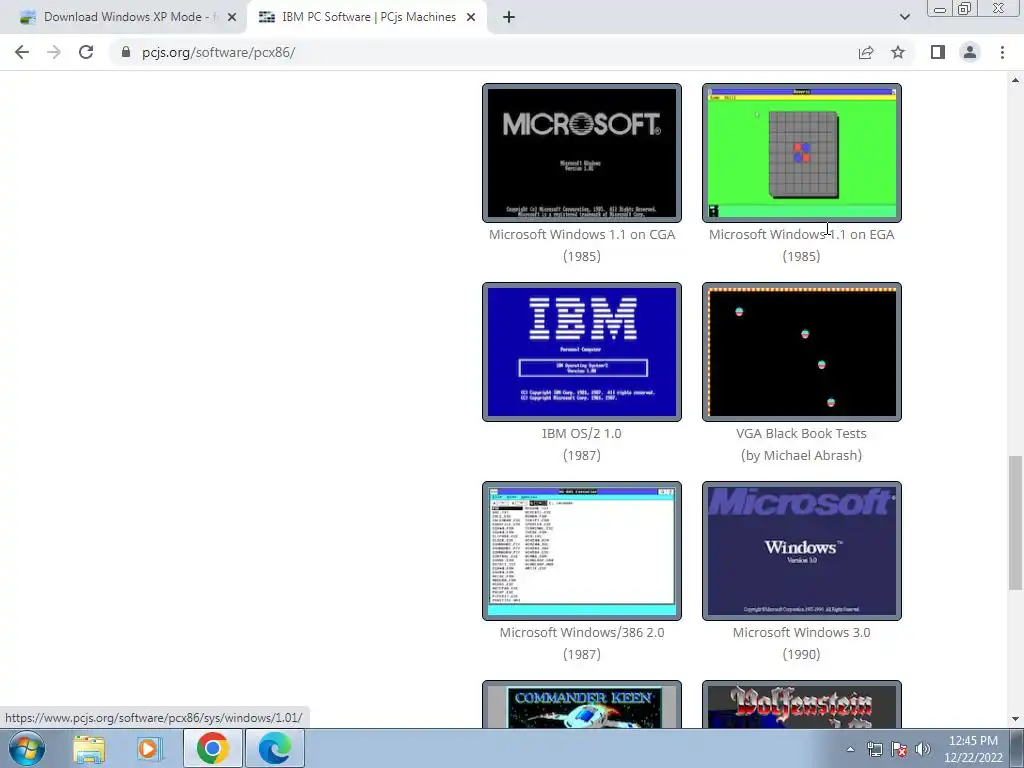1024x768 pixels.
Task: Follow the Microsoft Windows 1.1 on CGA link
Action: pyautogui.click(x=582, y=234)
